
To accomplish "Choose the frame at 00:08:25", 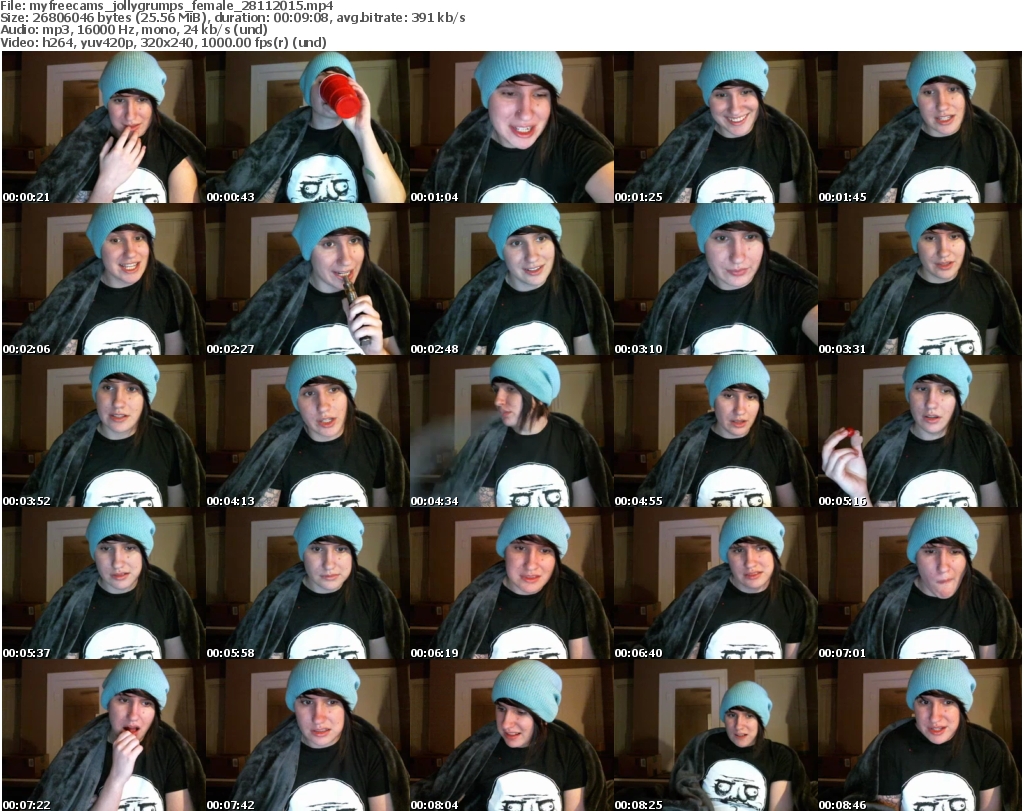I will [x=715, y=735].
